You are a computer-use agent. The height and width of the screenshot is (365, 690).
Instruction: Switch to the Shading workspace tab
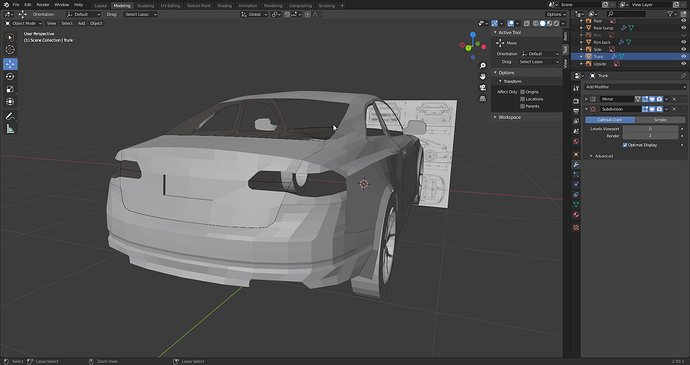pos(224,6)
